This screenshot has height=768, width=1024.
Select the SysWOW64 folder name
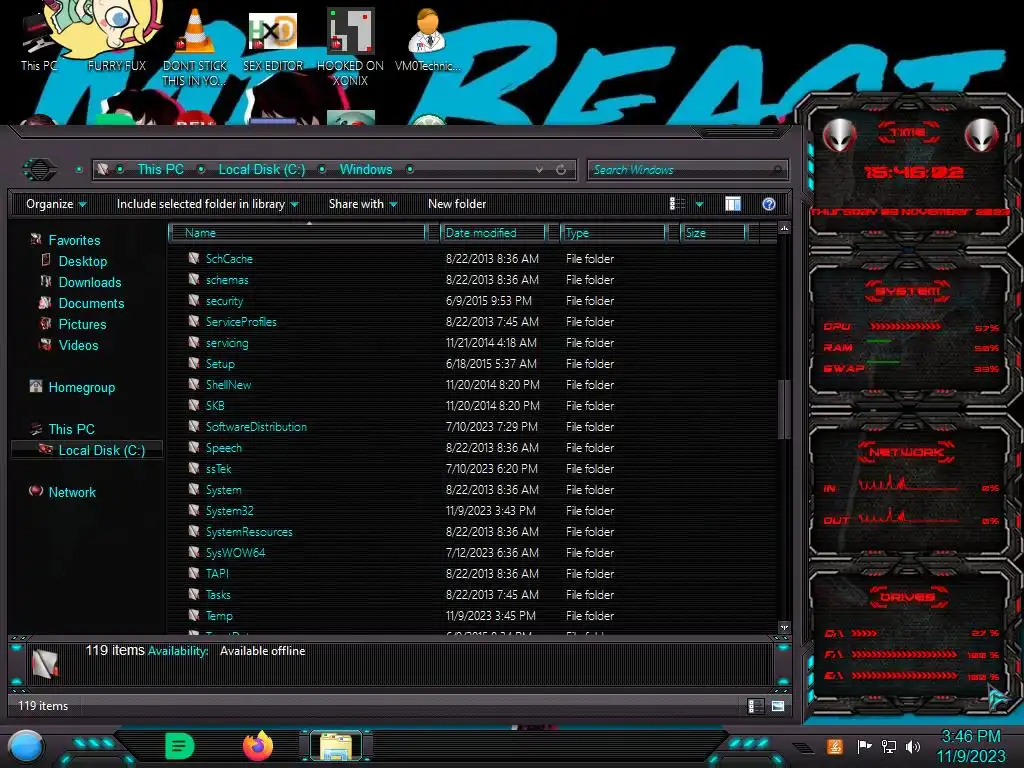(x=235, y=552)
